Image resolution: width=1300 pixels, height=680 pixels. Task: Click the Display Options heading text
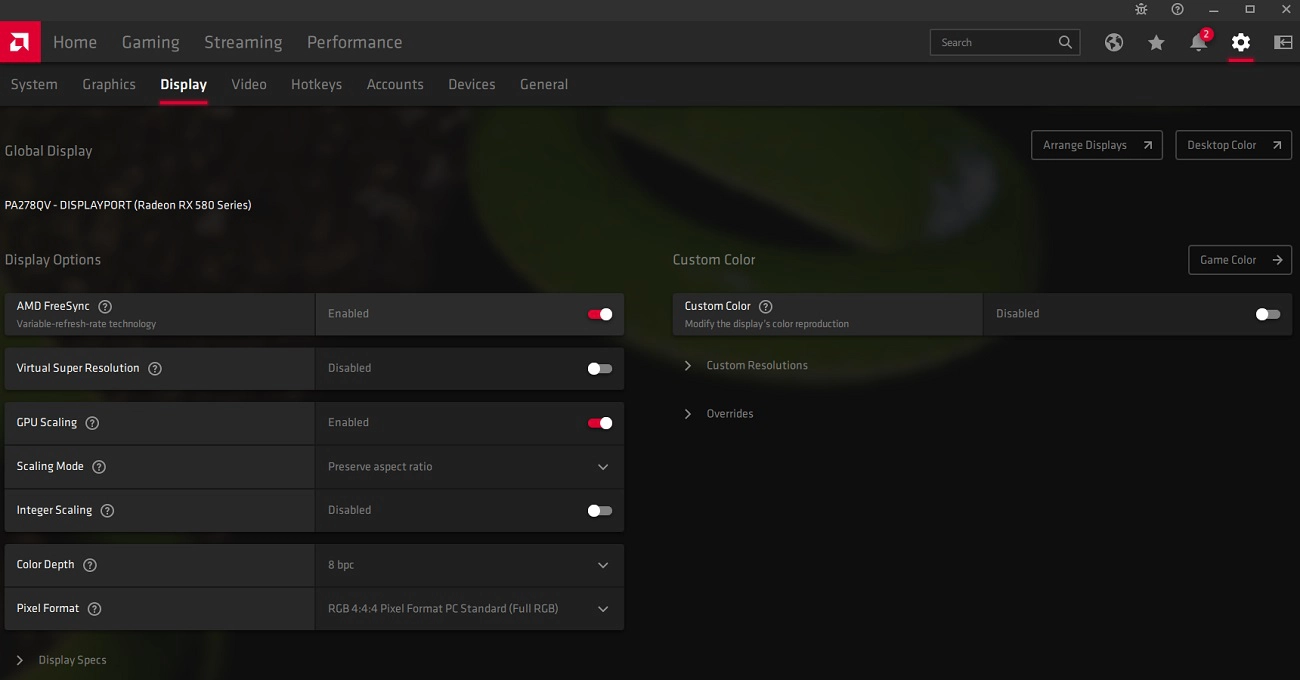click(x=53, y=260)
